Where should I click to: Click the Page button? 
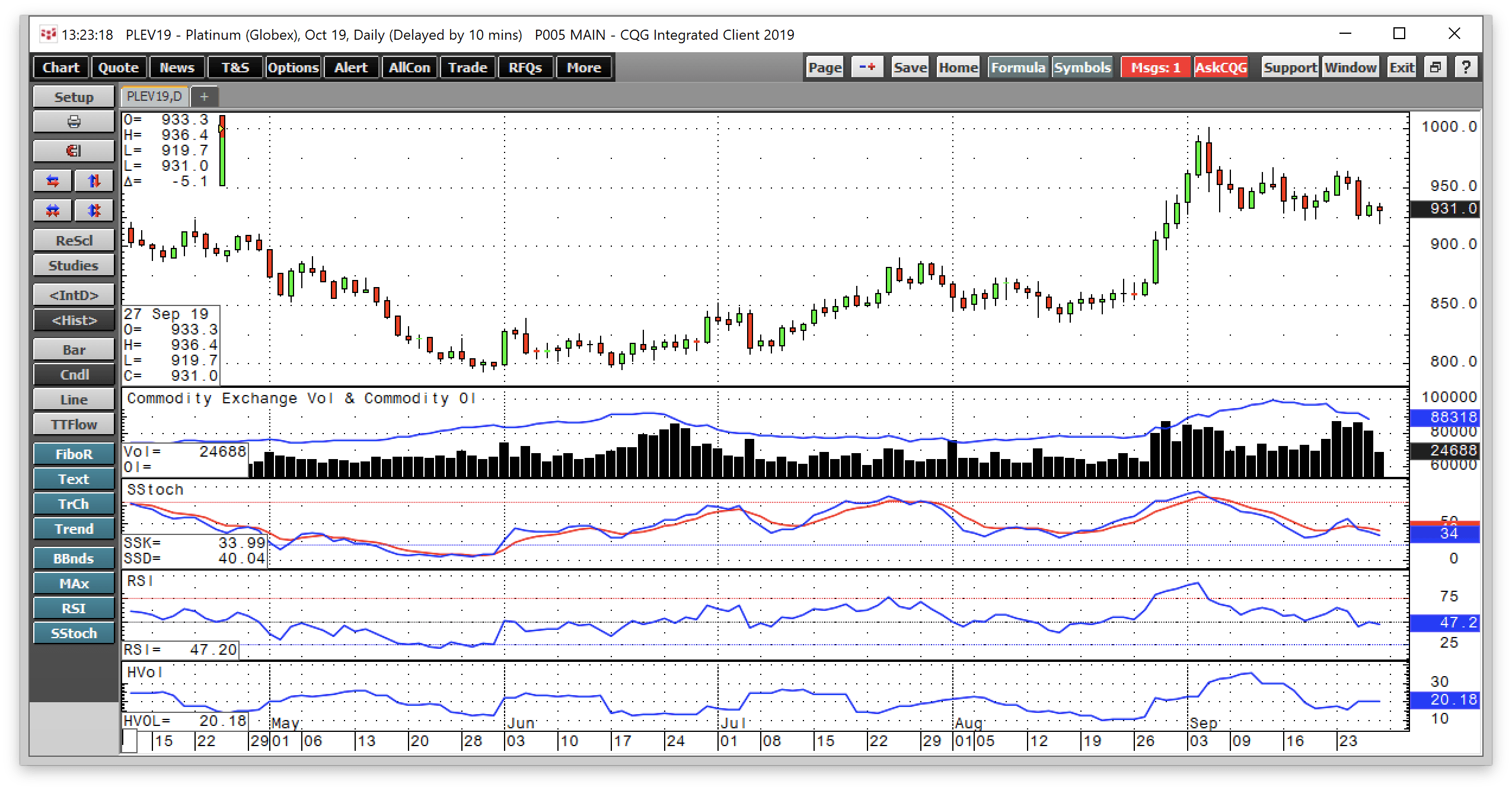[825, 67]
